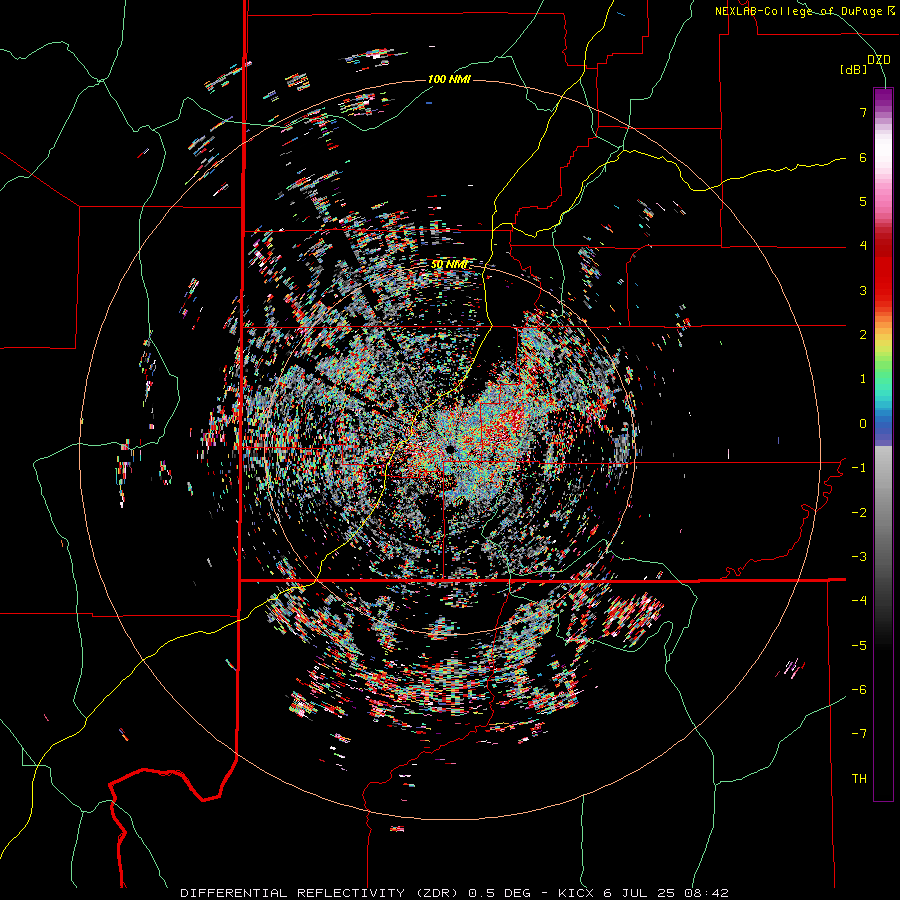Viewport: 900px width, 900px height.
Task: Click the [dB] units label
Action: point(853,69)
